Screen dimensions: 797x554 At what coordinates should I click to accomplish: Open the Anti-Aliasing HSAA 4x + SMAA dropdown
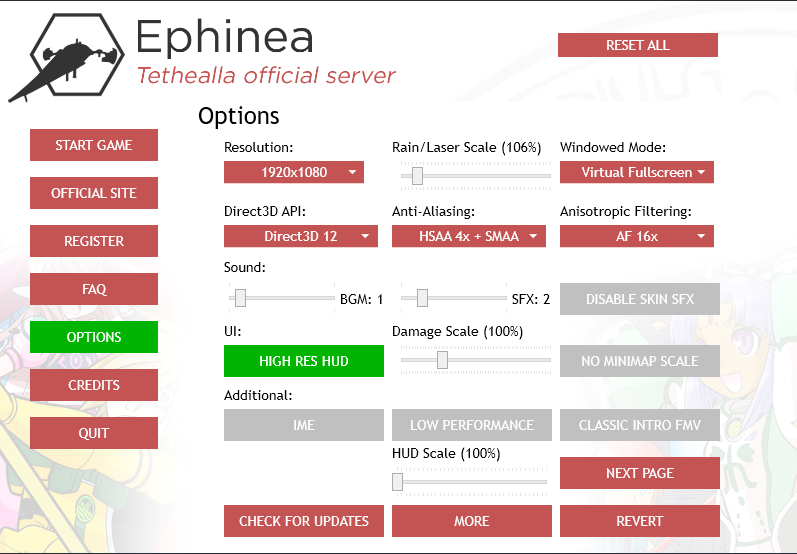469,236
